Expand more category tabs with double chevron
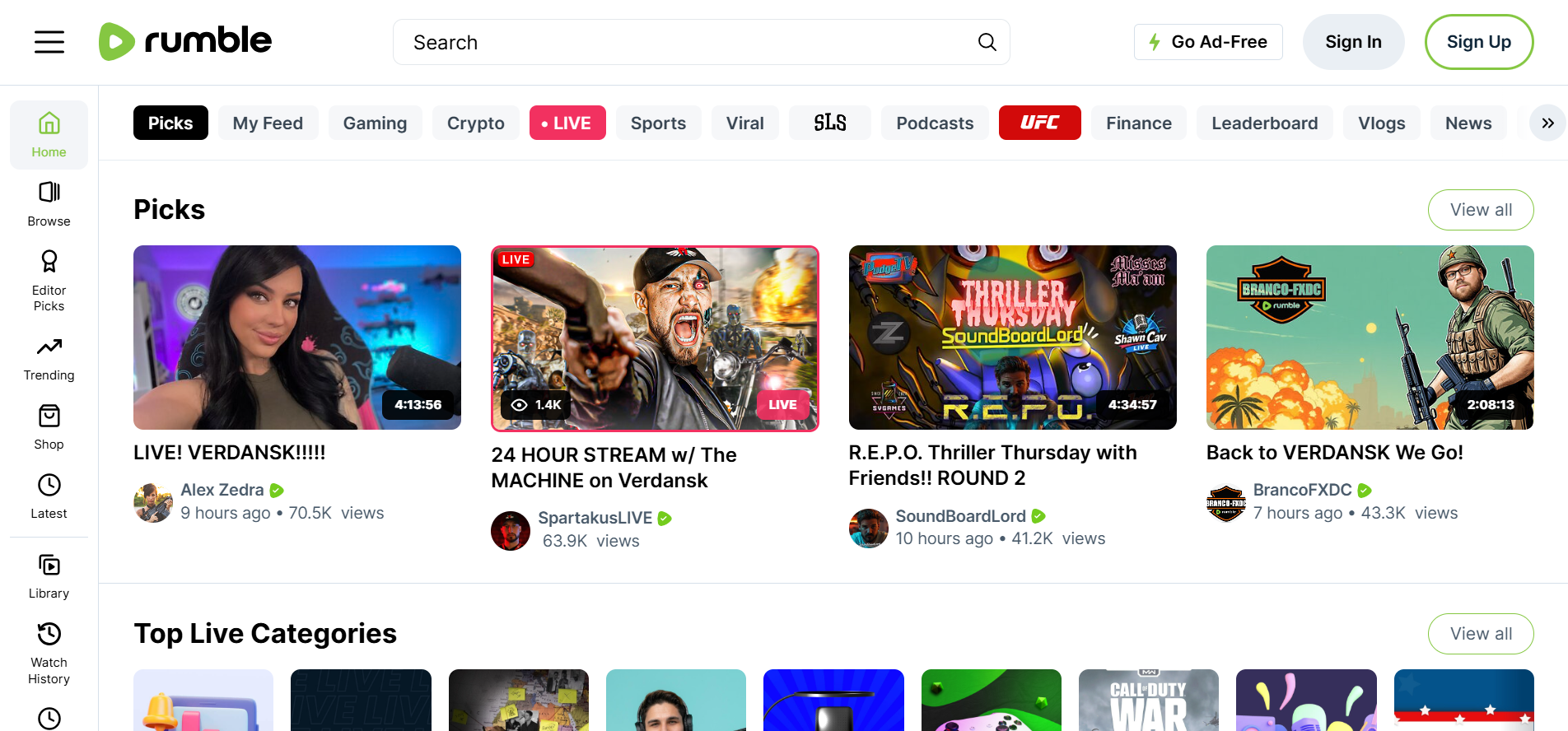Viewport: 1568px width, 731px height. [1547, 123]
